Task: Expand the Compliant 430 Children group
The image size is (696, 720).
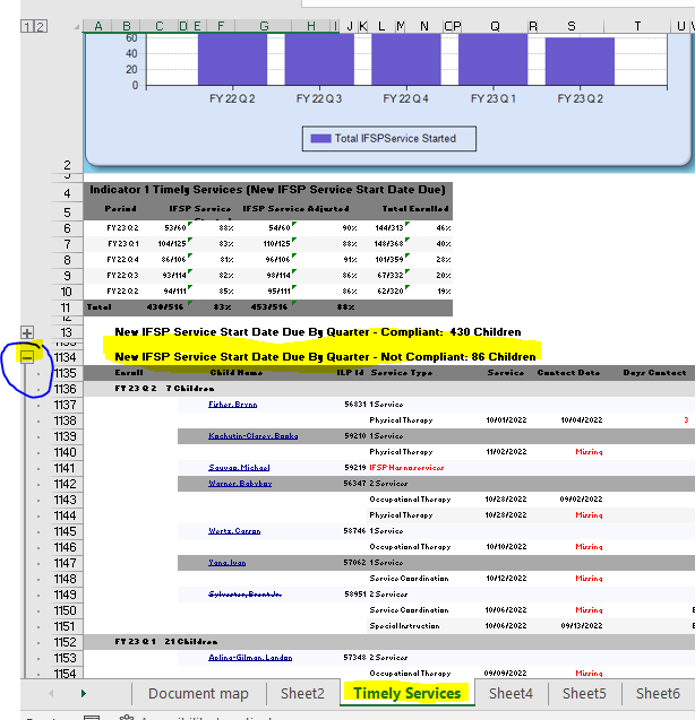Action: (27, 332)
